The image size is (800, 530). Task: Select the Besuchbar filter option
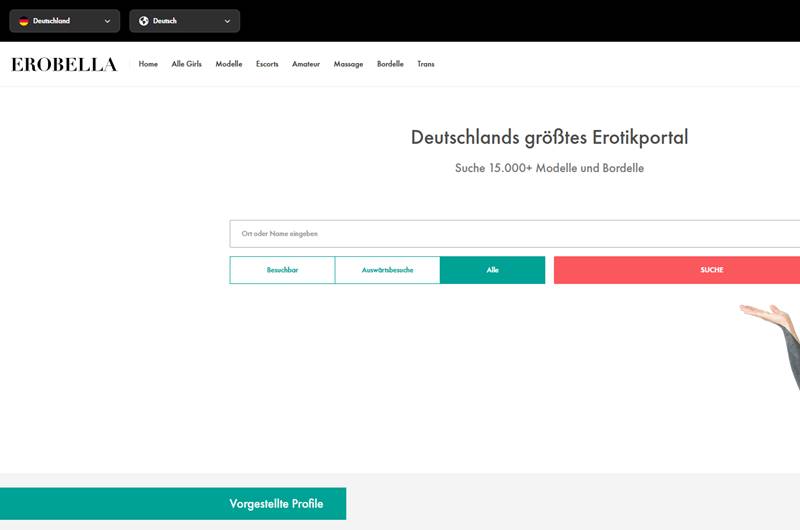pyautogui.click(x=282, y=270)
